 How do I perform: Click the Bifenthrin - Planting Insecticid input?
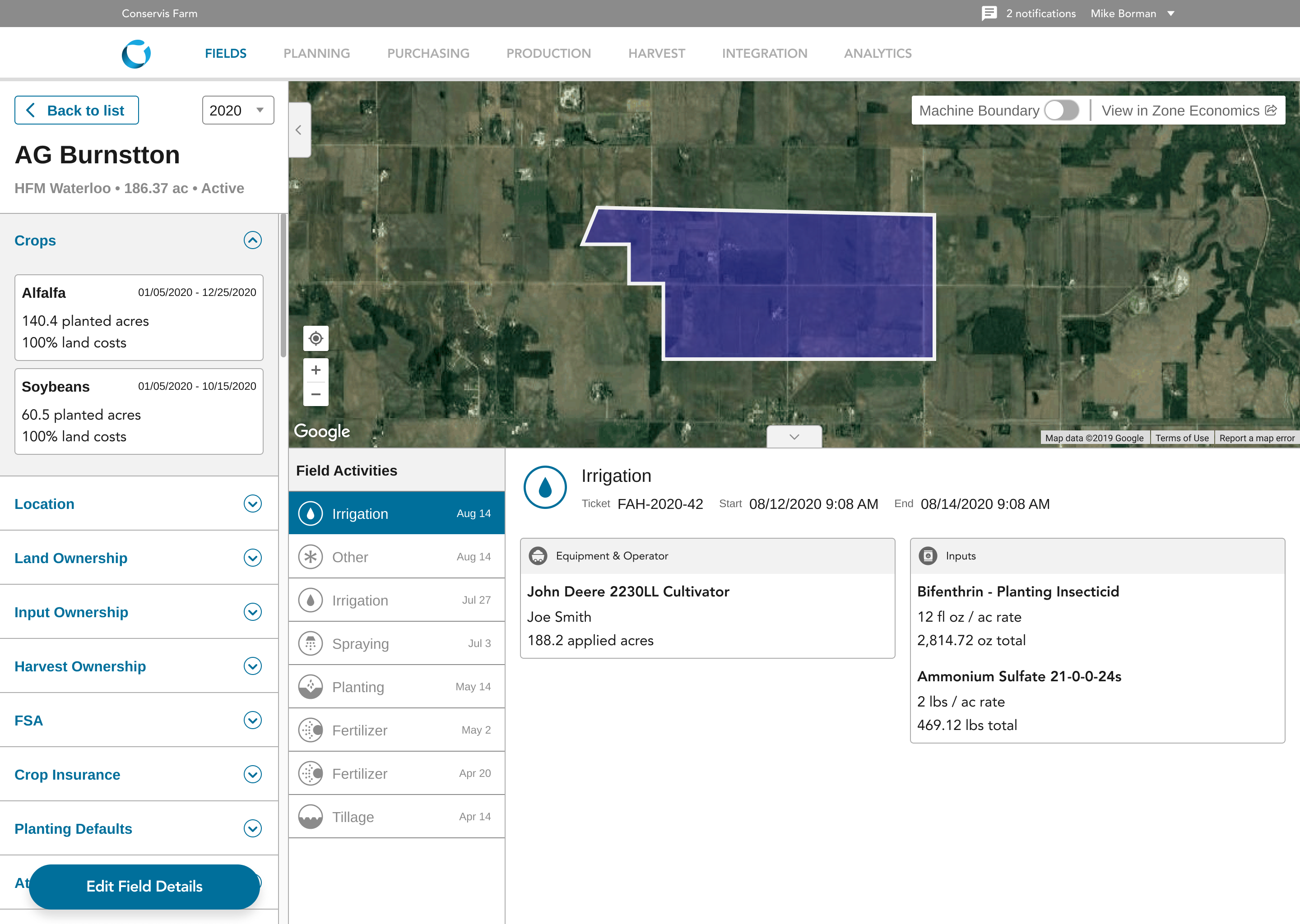[1018, 592]
